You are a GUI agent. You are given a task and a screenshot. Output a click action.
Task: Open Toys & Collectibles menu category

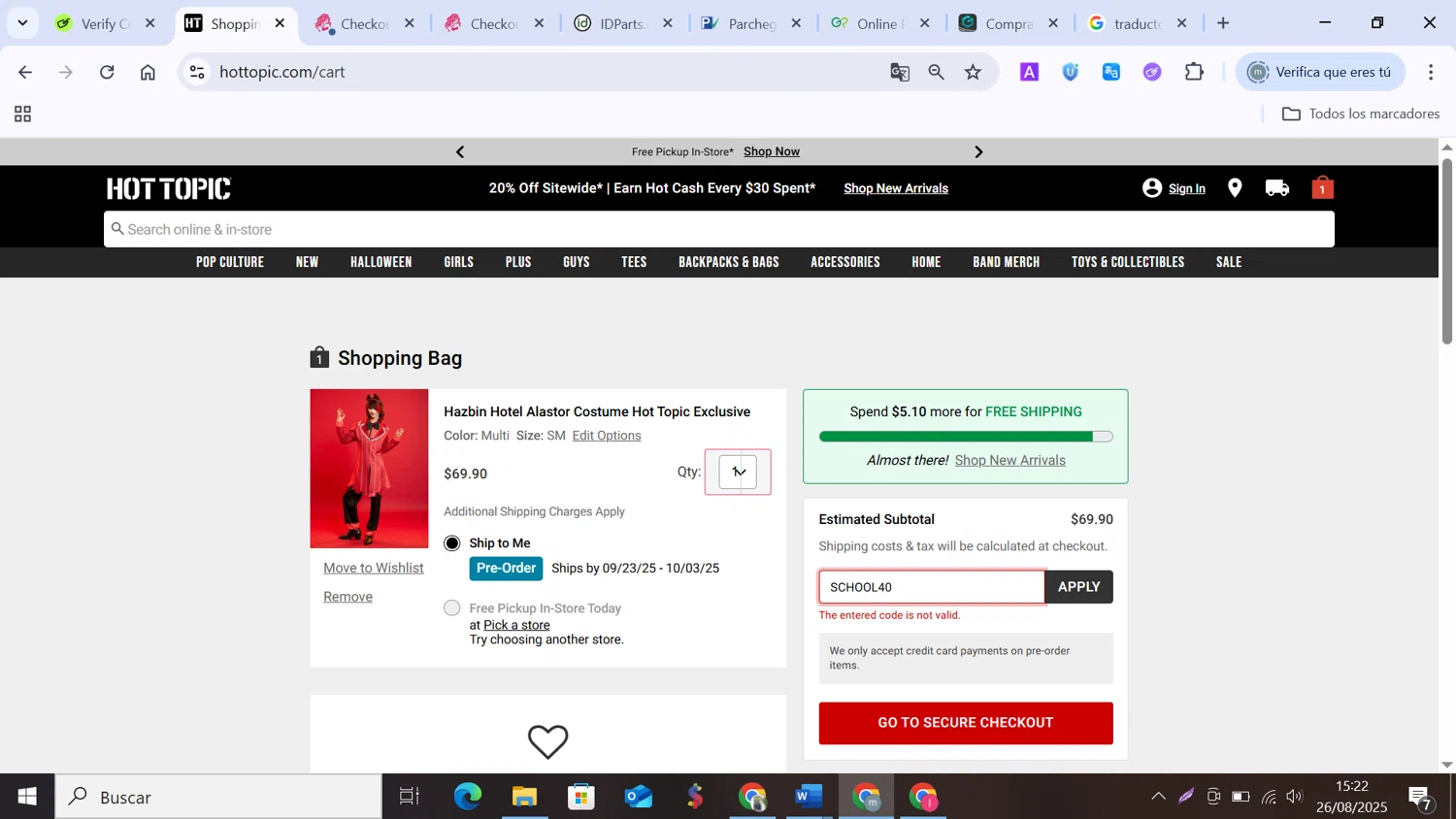(x=1128, y=262)
